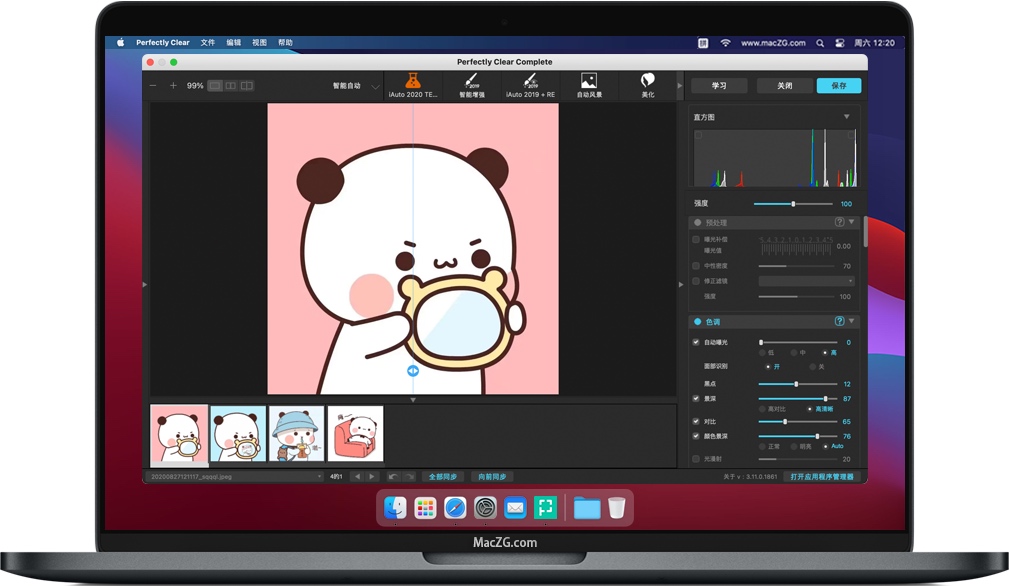The width and height of the screenshot is (1009, 586).
Task: Select the 美化 beautify preset icon
Action: (x=648, y=81)
